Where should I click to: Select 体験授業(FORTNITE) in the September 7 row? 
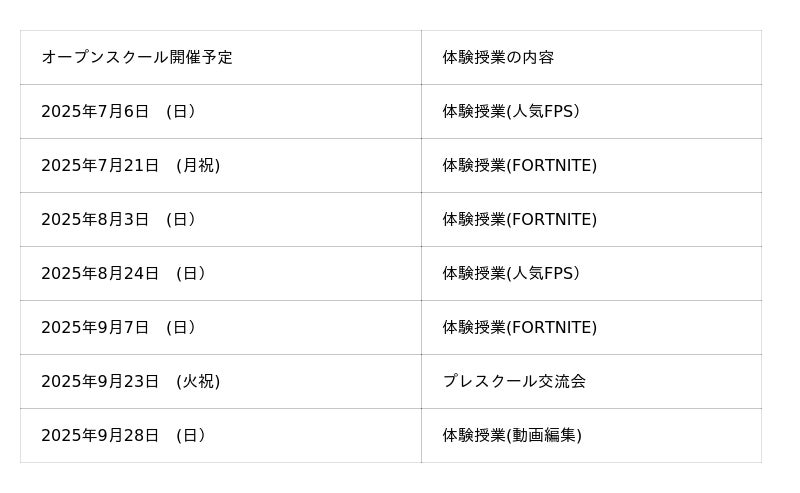tap(520, 327)
